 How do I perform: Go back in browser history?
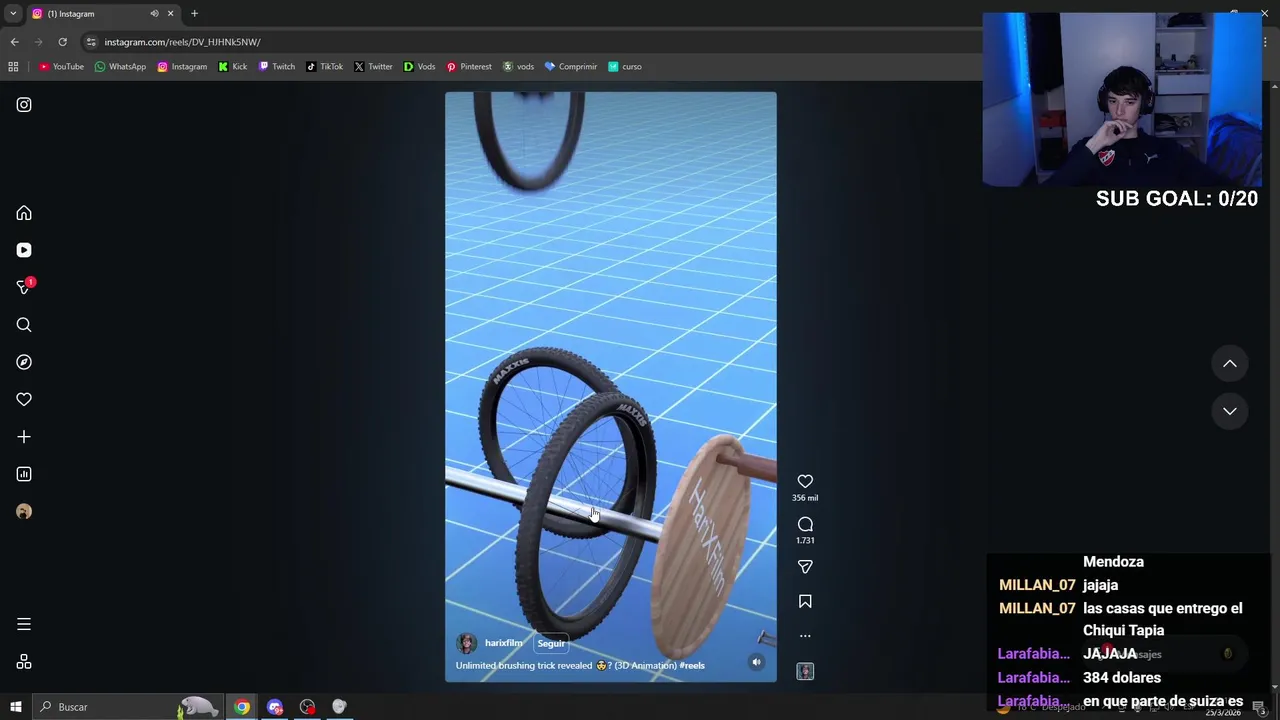click(x=14, y=42)
